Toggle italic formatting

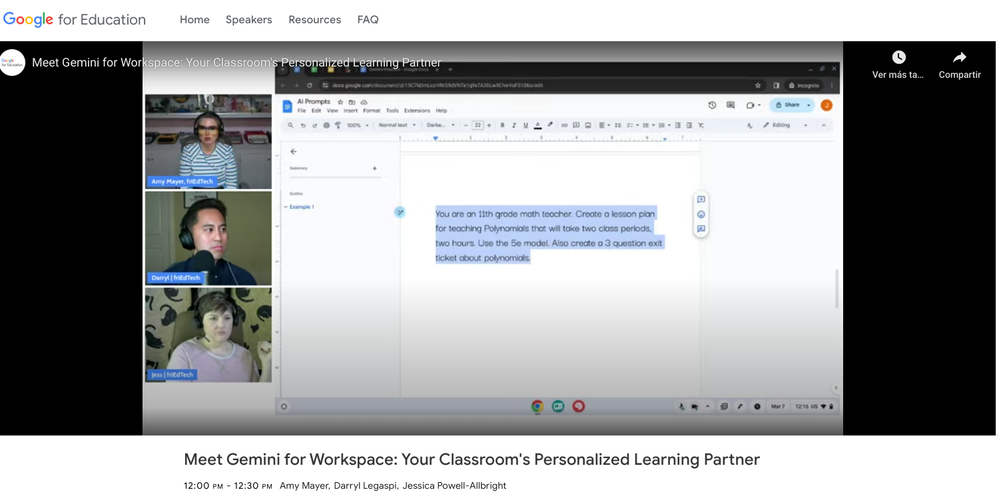(514, 125)
